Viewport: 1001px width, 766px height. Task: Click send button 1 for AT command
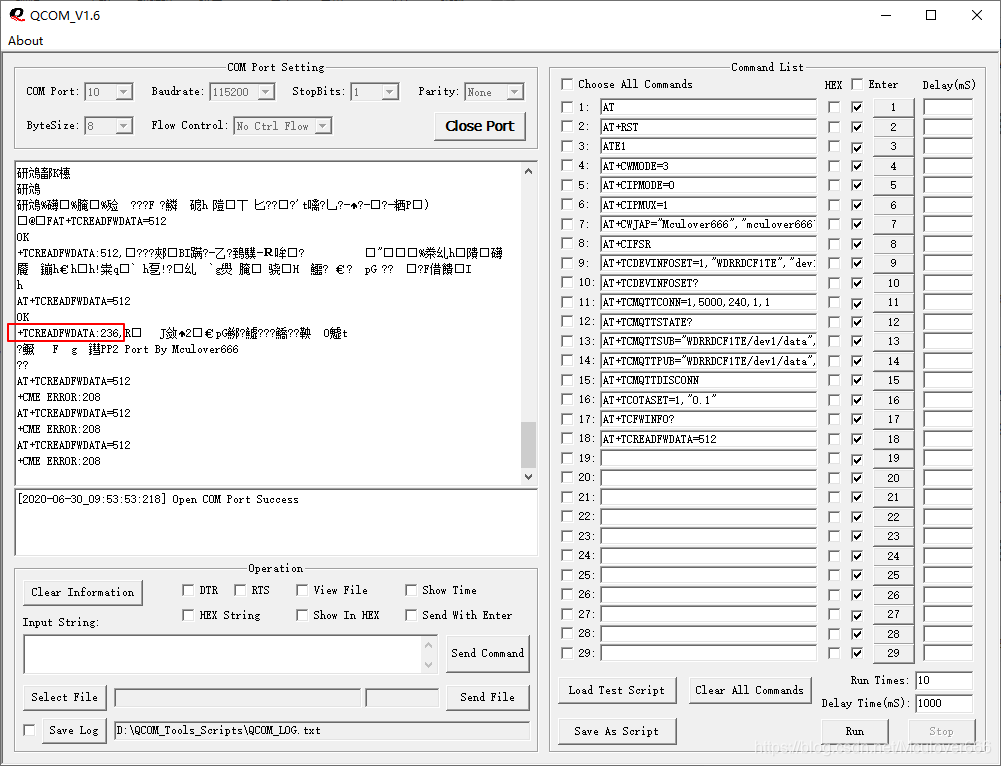893,107
